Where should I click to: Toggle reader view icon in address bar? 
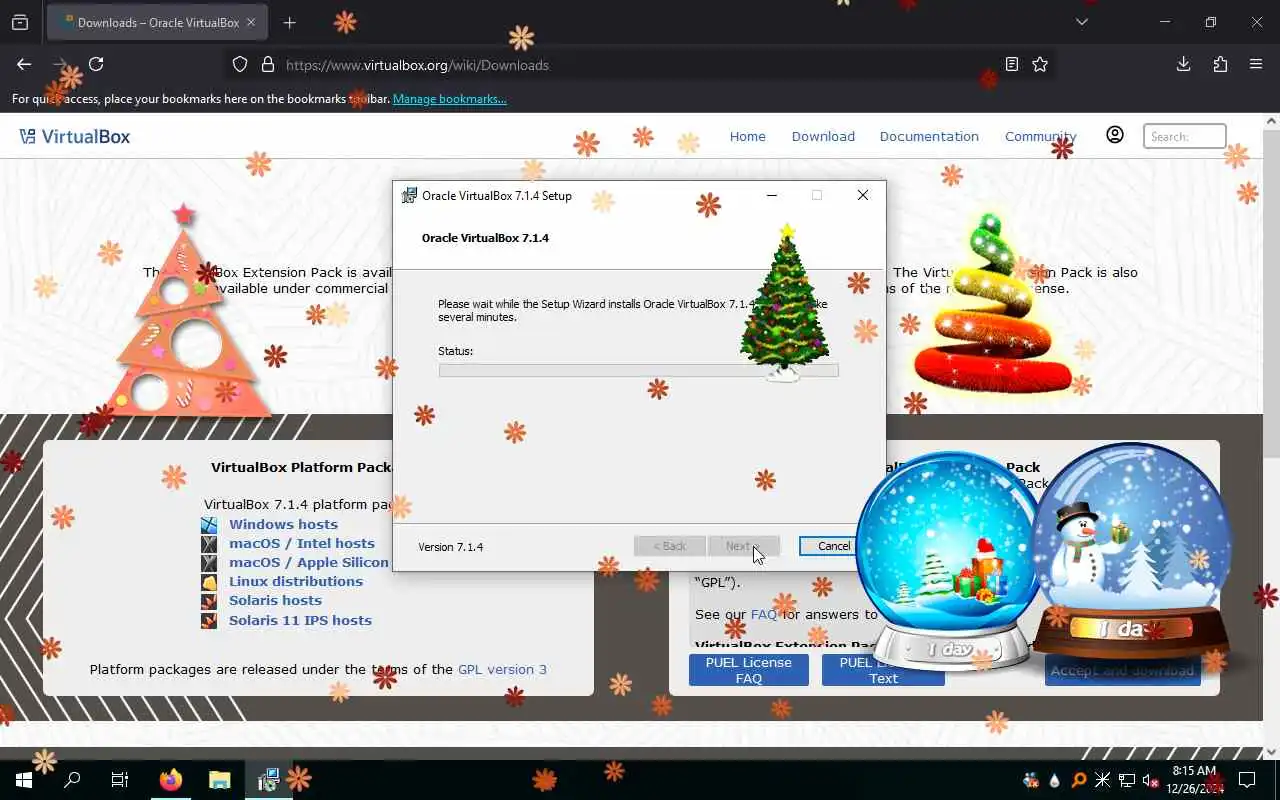coord(1012,64)
